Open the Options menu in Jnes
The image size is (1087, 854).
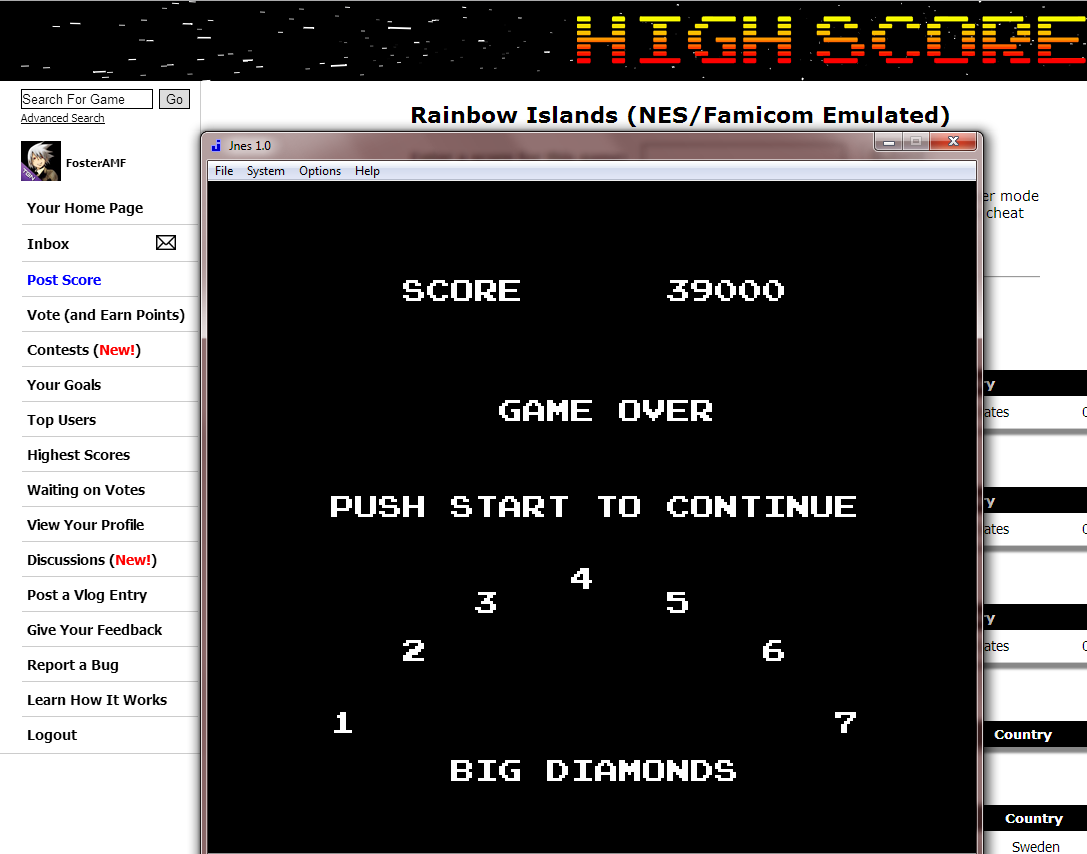(x=320, y=171)
